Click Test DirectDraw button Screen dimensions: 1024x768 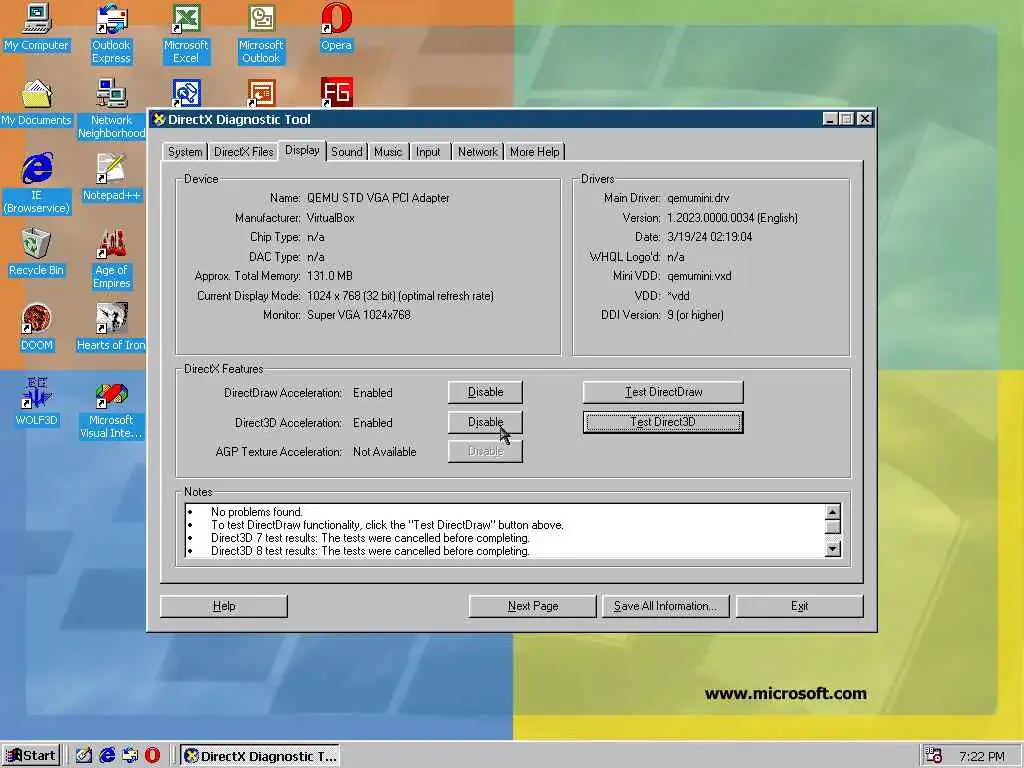coord(663,392)
